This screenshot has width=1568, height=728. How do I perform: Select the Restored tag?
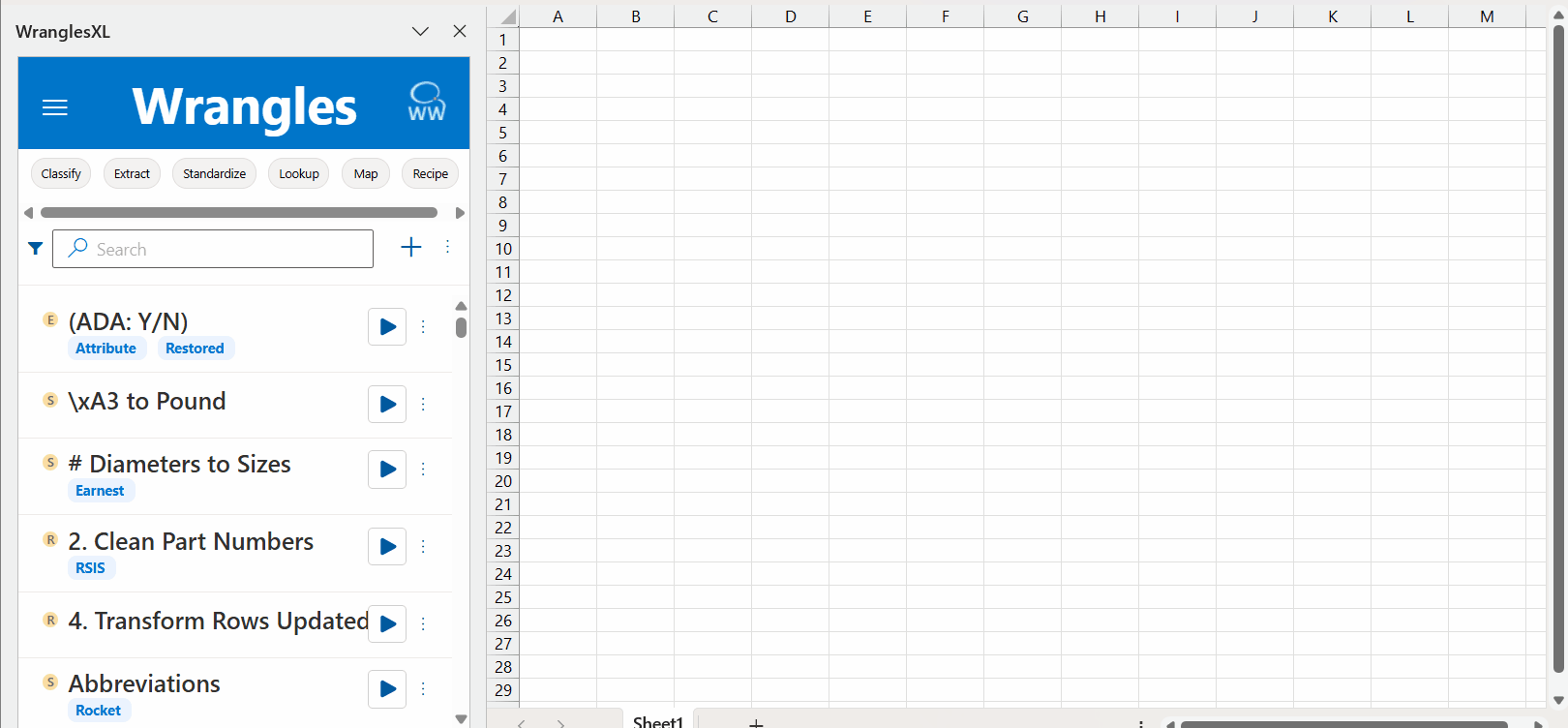click(195, 349)
